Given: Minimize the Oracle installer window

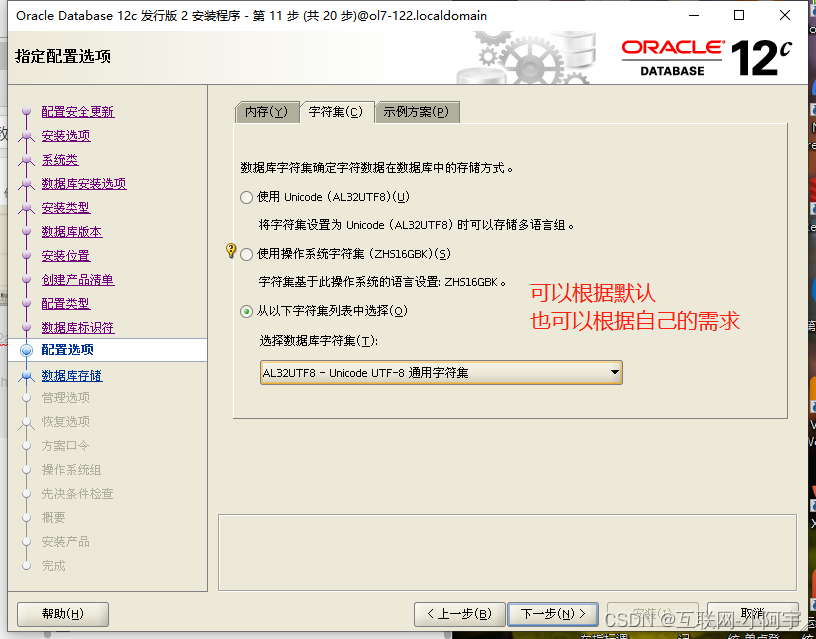Looking at the screenshot, I should point(694,16).
